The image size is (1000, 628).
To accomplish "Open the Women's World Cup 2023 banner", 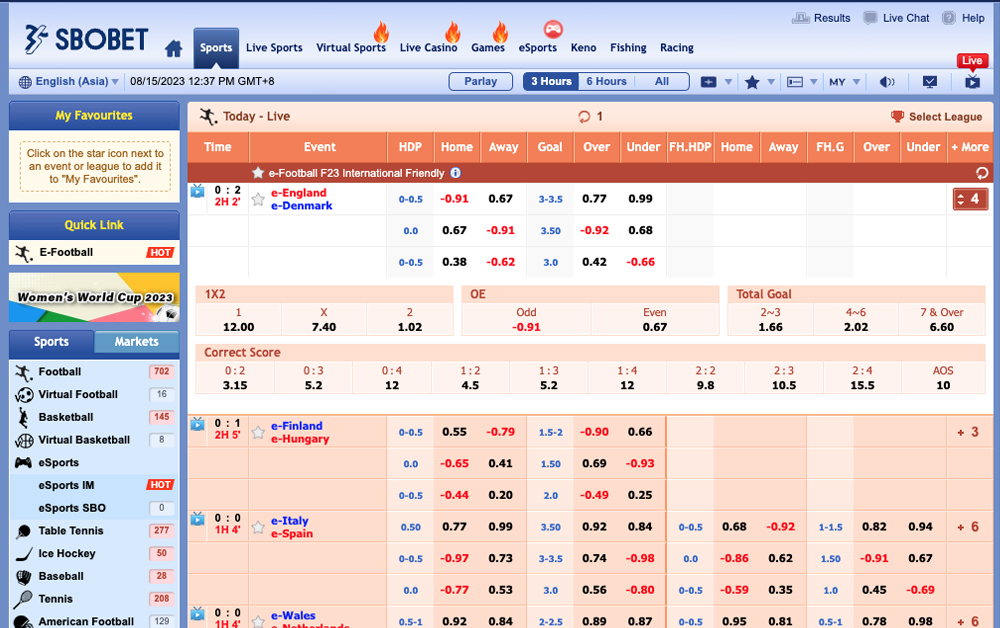I will point(94,297).
